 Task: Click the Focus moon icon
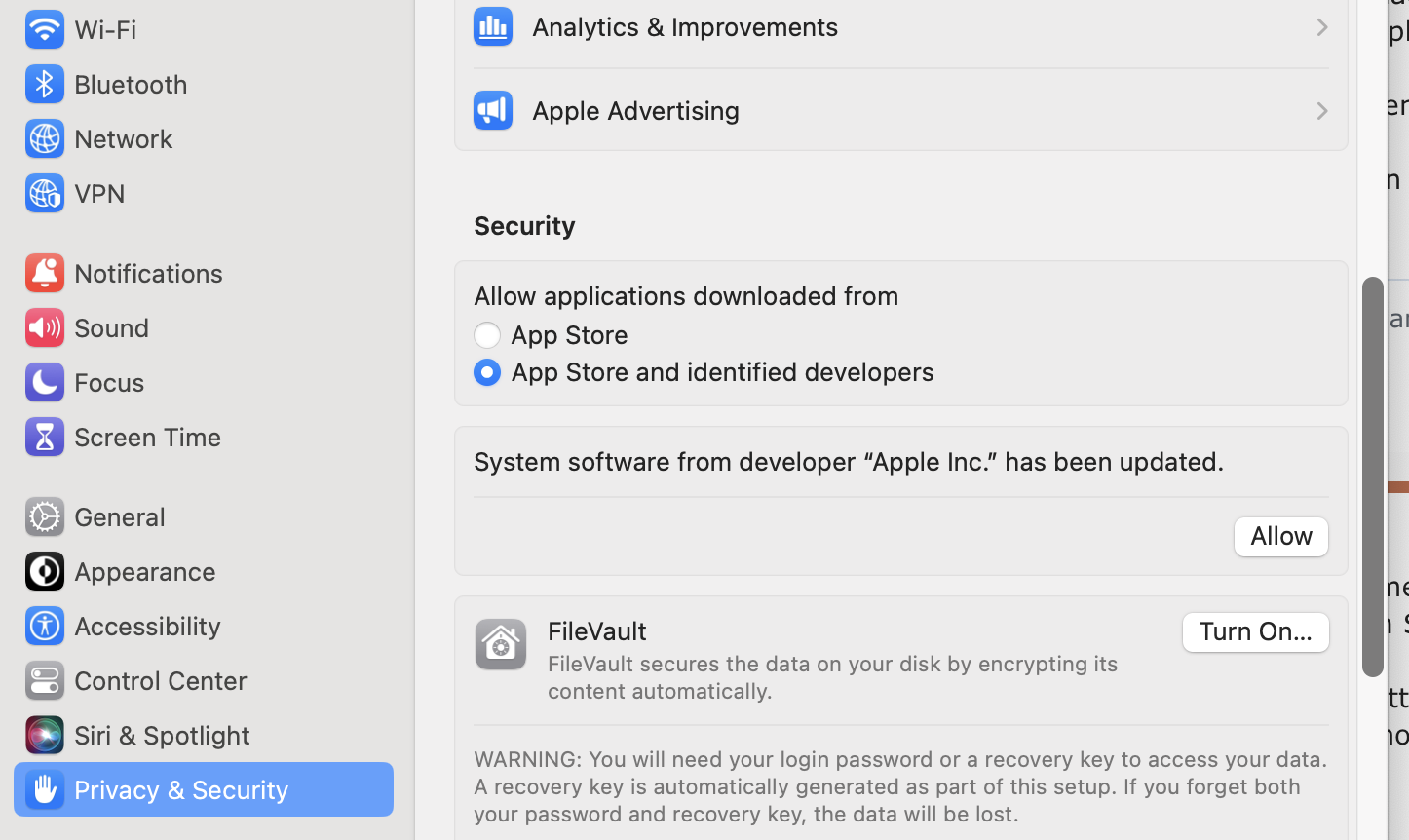[44, 382]
